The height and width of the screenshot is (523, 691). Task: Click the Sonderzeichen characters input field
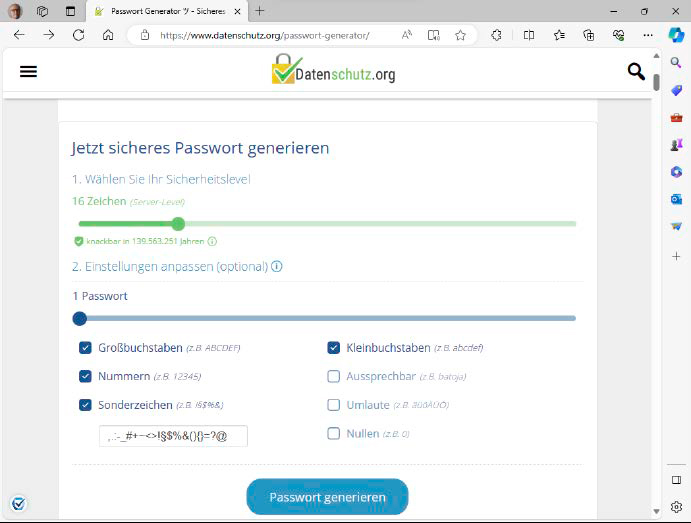[173, 436]
